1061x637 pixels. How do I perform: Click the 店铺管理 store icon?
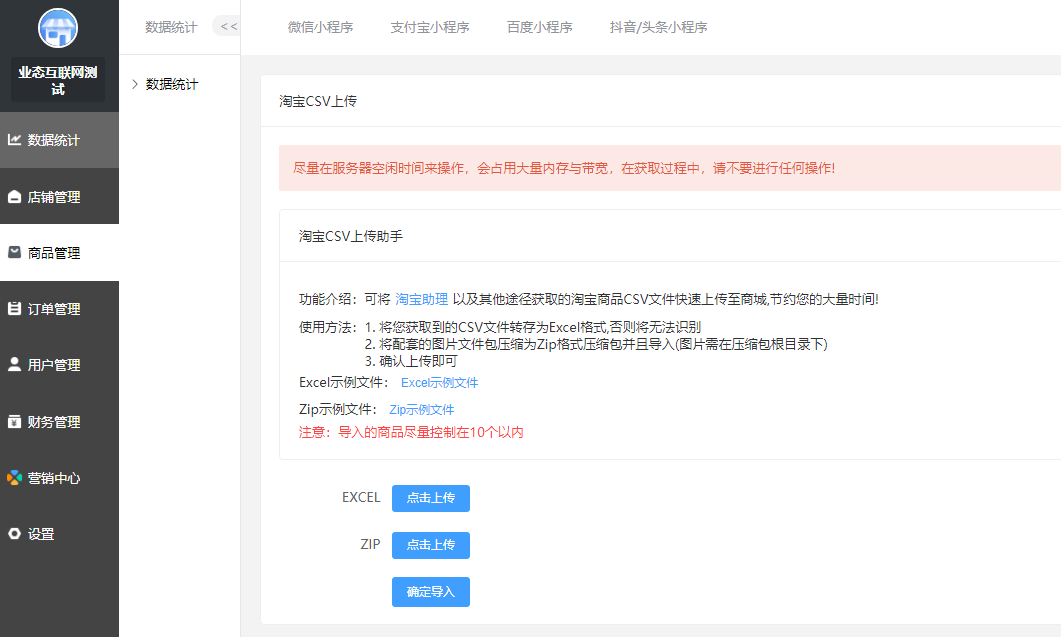14,196
